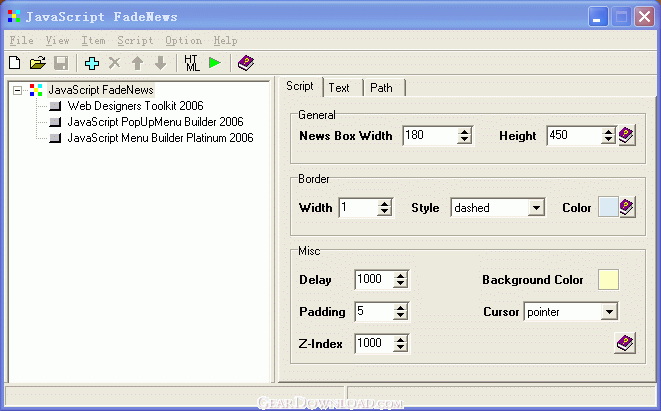Open the Cursor dropdown
Viewport: 661px width, 411px height.
click(x=609, y=312)
